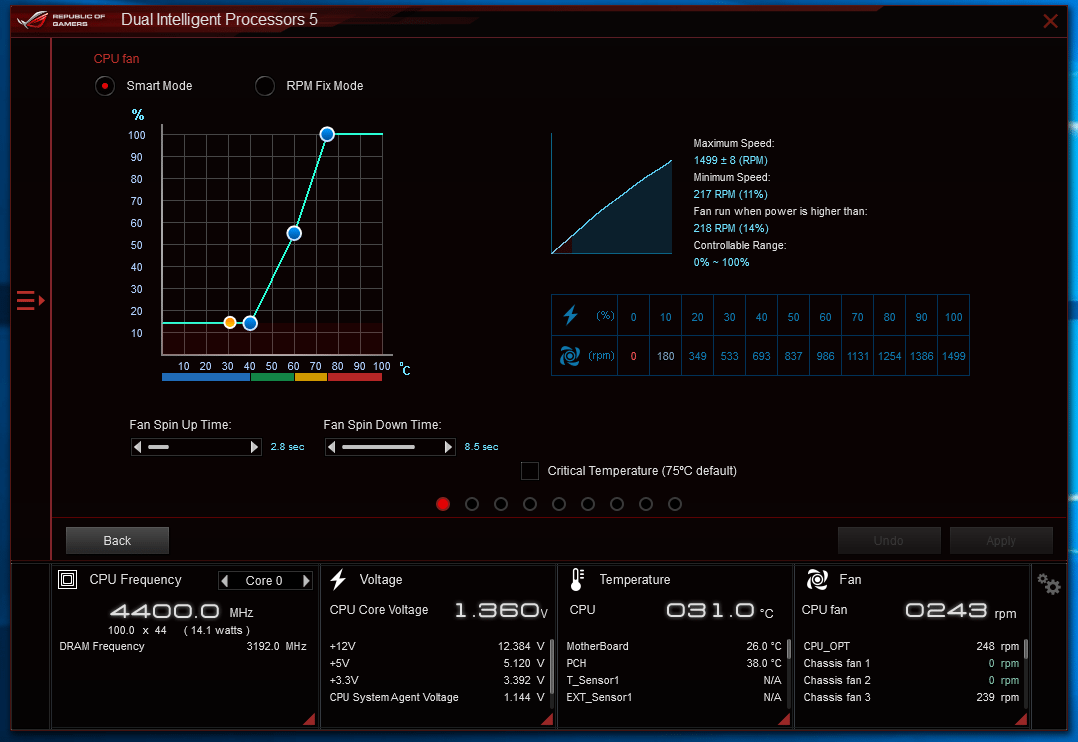Click the '180' rpm table cell

tap(666, 356)
